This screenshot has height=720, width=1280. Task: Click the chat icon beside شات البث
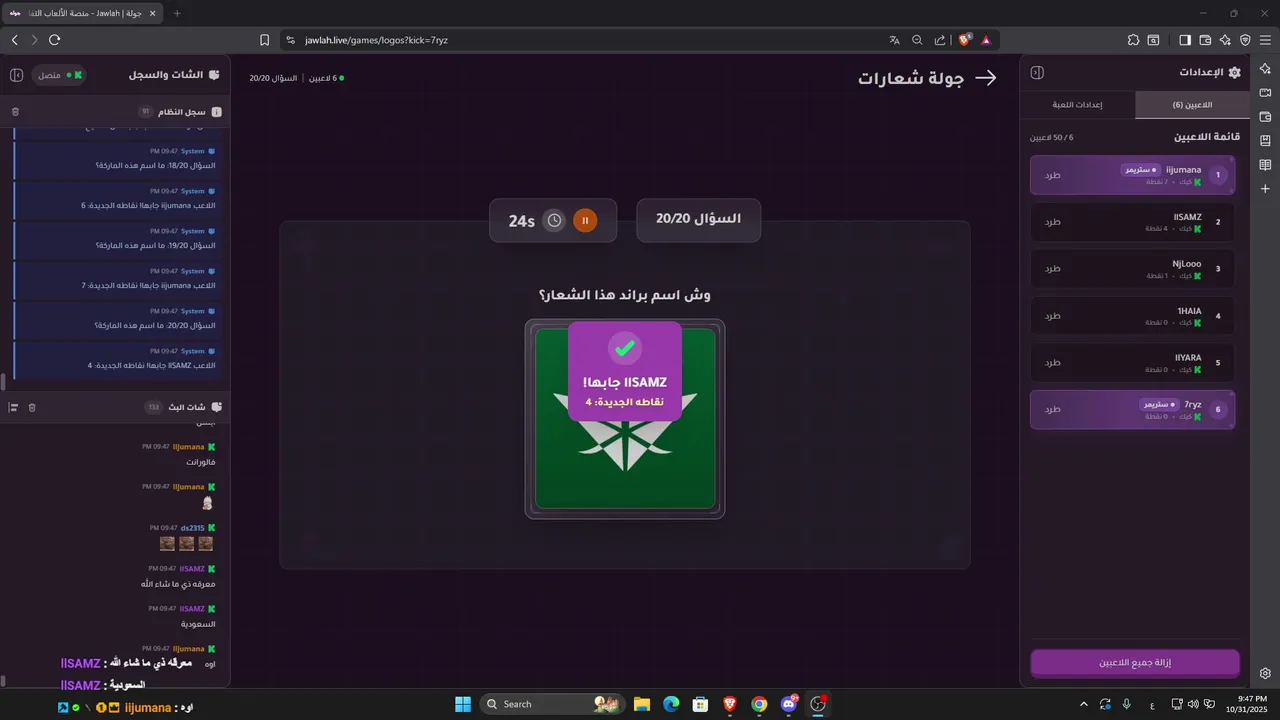217,407
